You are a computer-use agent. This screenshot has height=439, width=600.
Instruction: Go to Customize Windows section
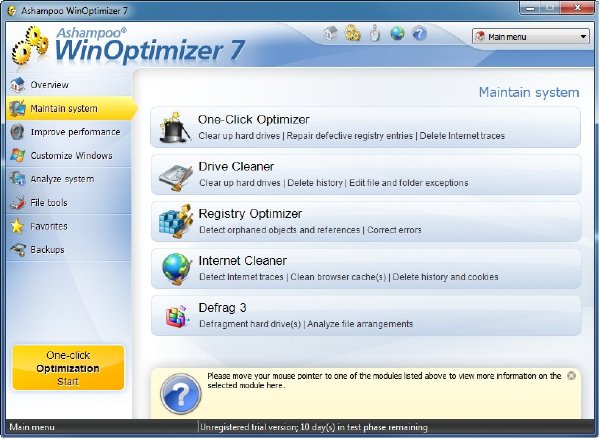tap(69, 155)
